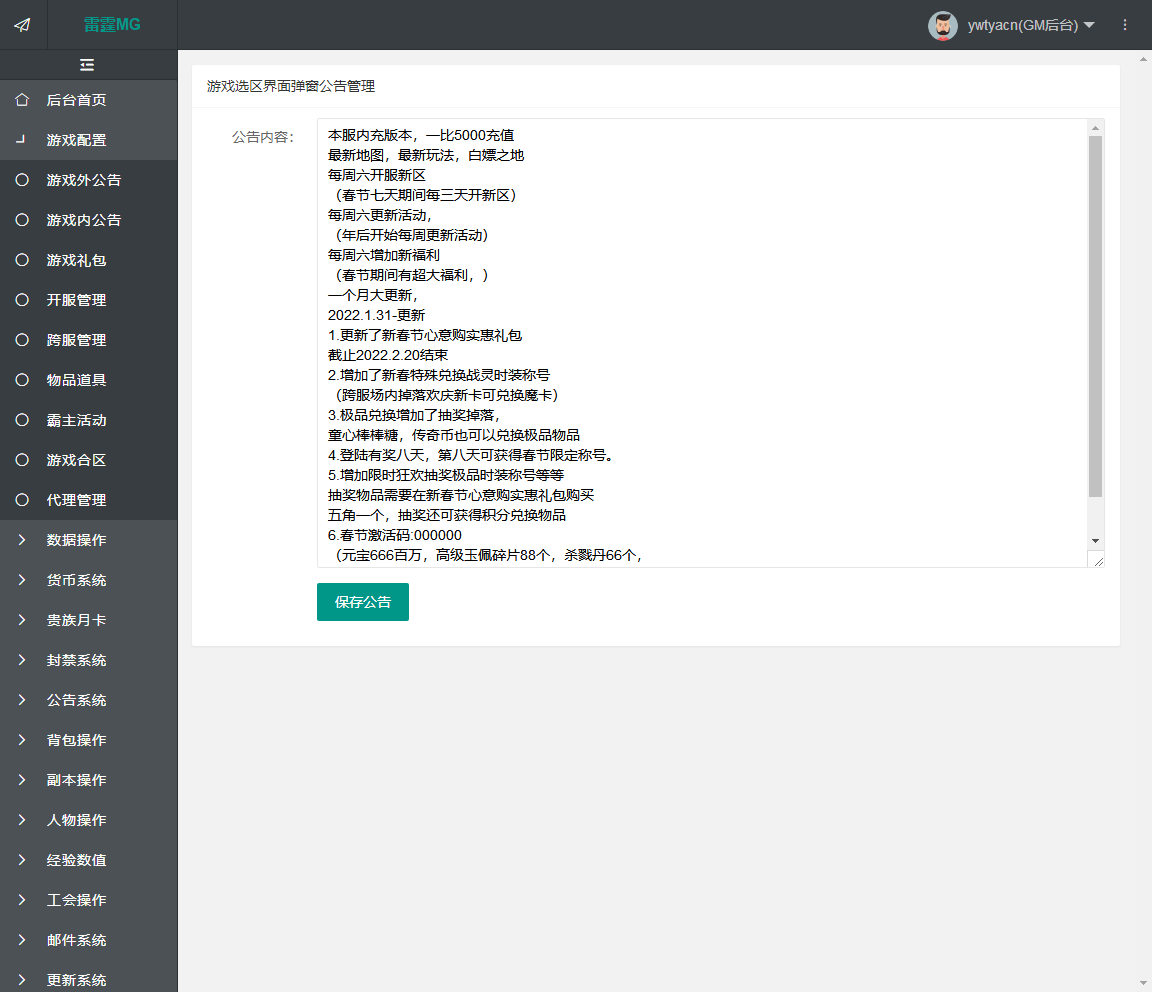Image resolution: width=1152 pixels, height=992 pixels.
Task: Go to 代理管理 in the sidebar
Action: 88,500
